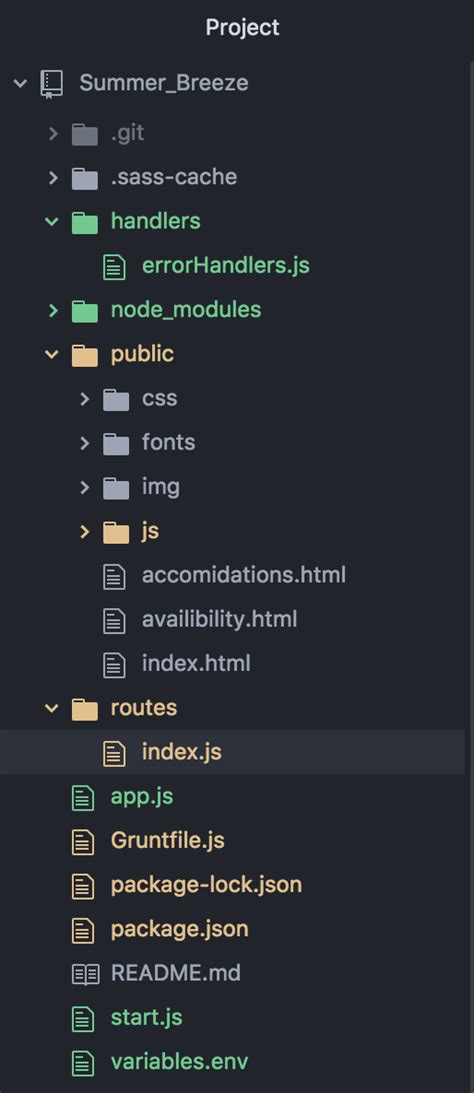Click the package-lock.json file icon
Image resolution: width=474 pixels, height=1093 pixels.
tap(83, 886)
